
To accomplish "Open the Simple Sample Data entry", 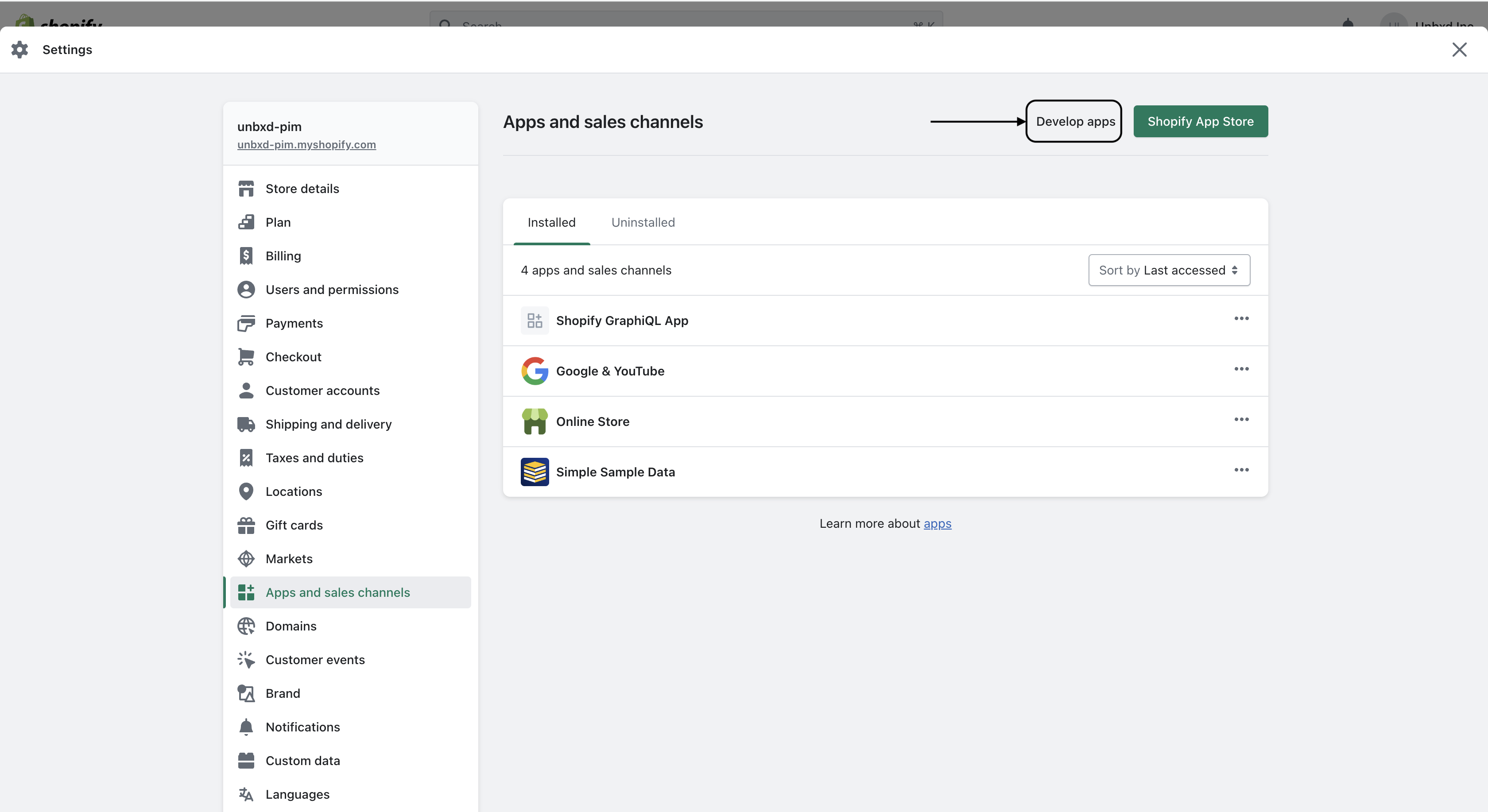I will coord(886,472).
